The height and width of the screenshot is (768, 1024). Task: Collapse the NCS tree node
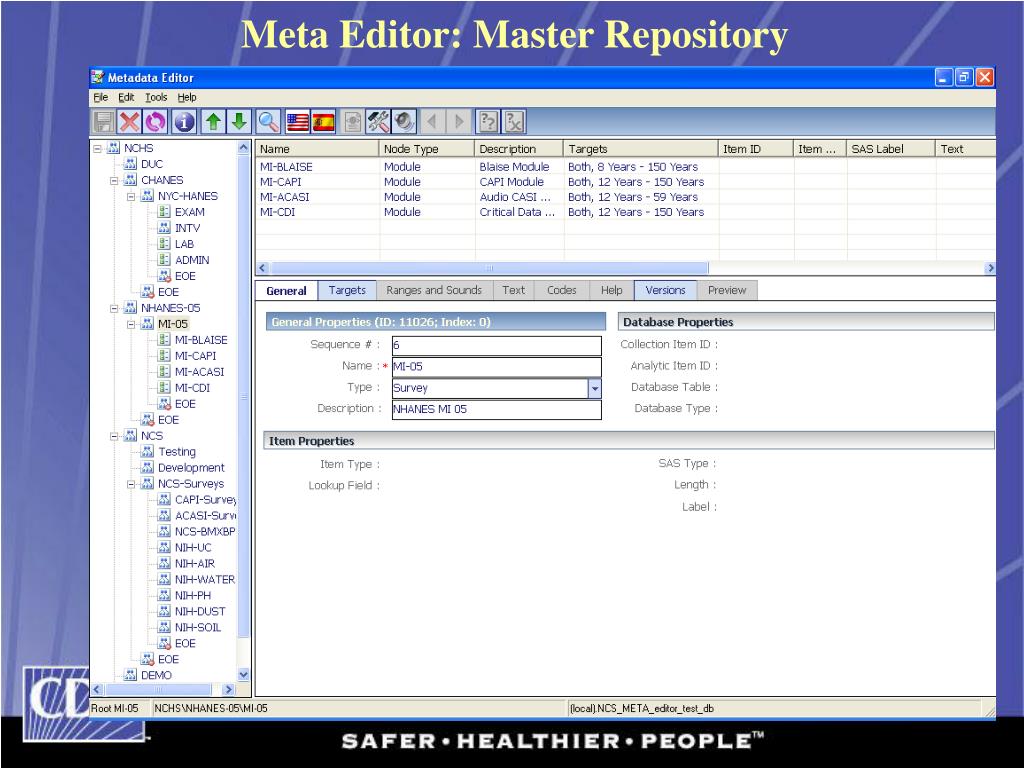[x=114, y=436]
